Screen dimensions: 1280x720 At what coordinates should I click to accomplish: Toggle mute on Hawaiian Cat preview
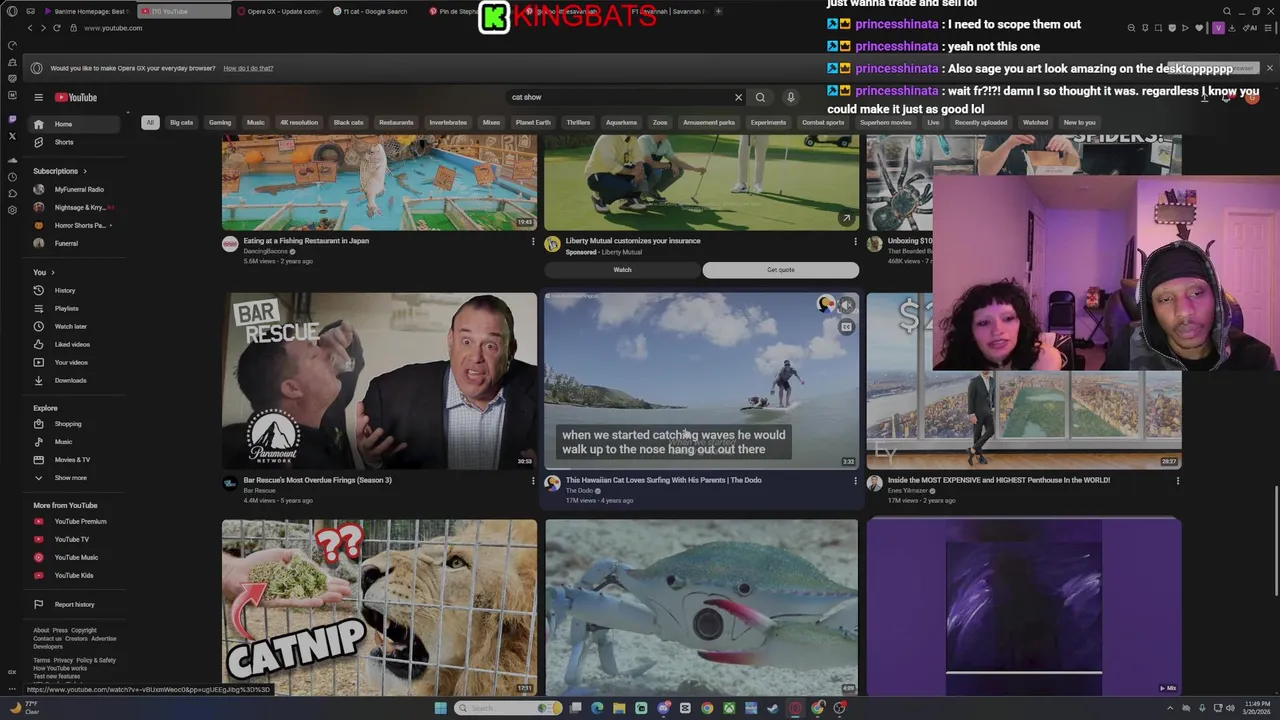coord(846,305)
